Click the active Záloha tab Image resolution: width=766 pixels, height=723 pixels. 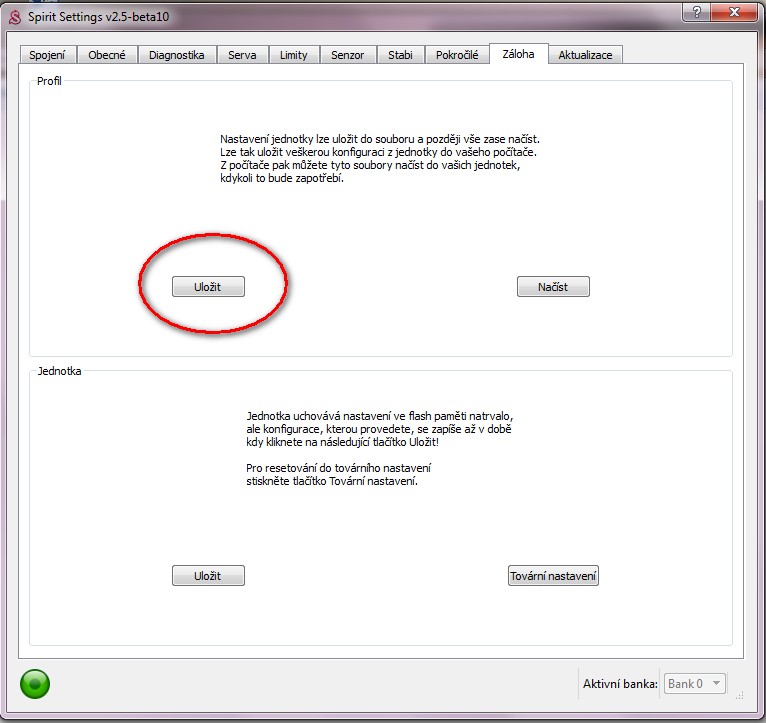[518, 54]
